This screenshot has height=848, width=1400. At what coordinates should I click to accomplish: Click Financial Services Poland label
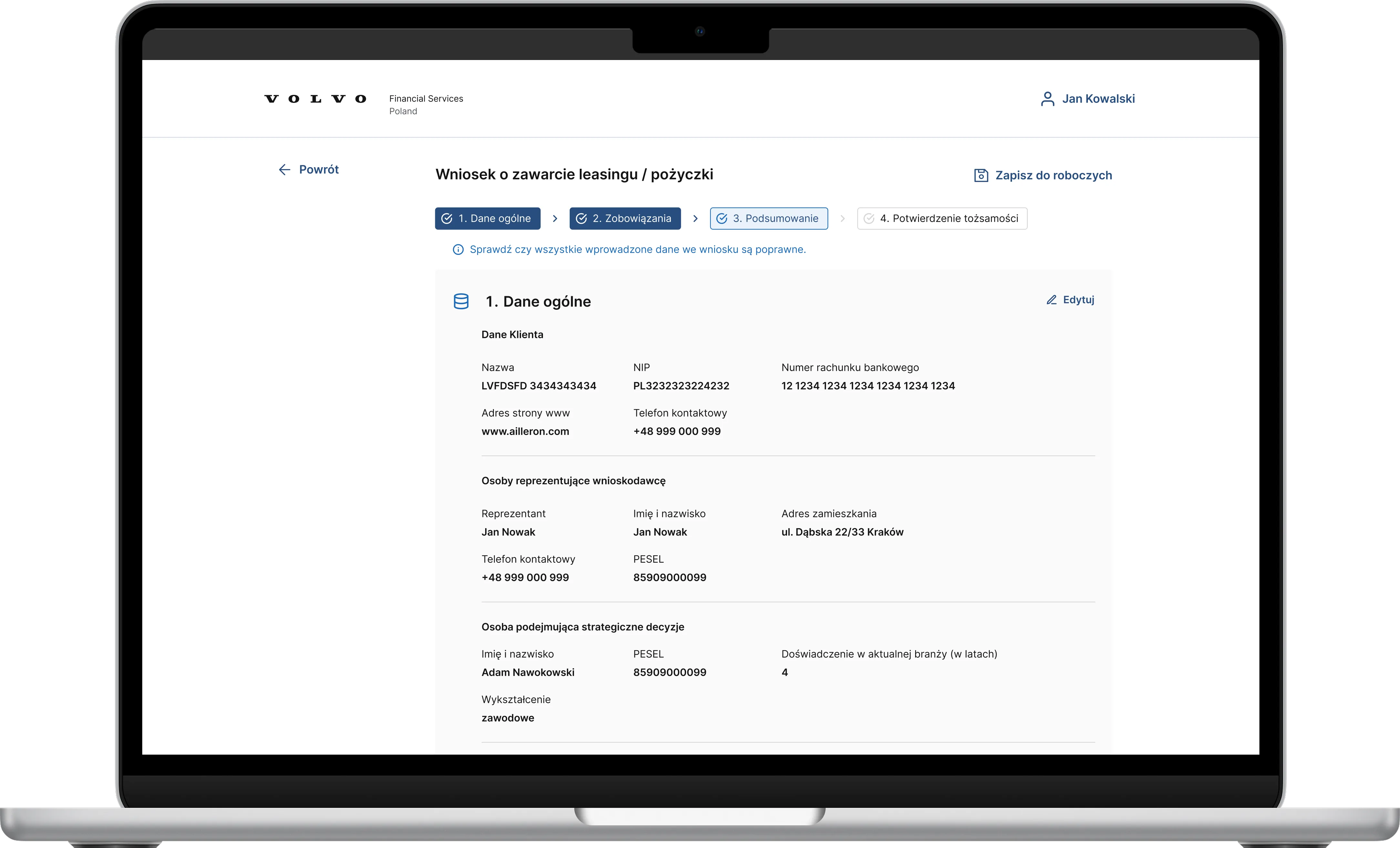(426, 105)
